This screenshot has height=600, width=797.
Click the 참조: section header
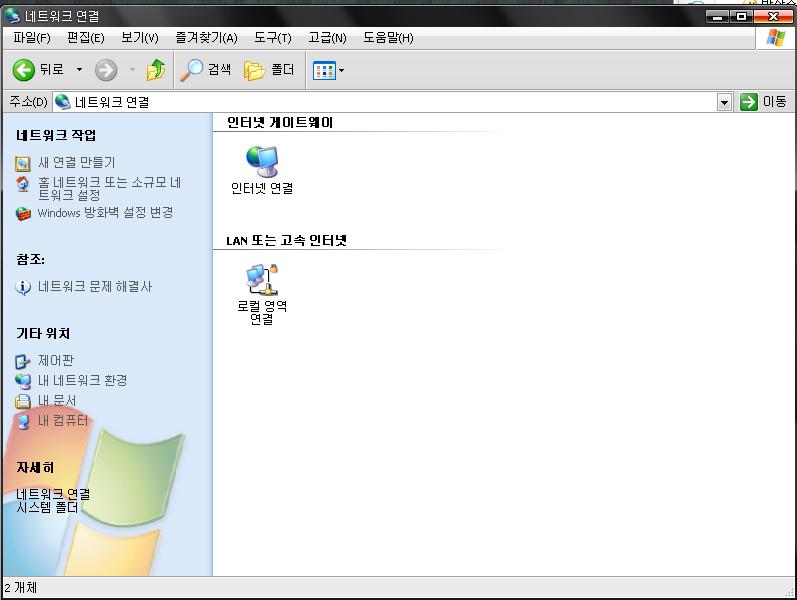pyautogui.click(x=30, y=259)
